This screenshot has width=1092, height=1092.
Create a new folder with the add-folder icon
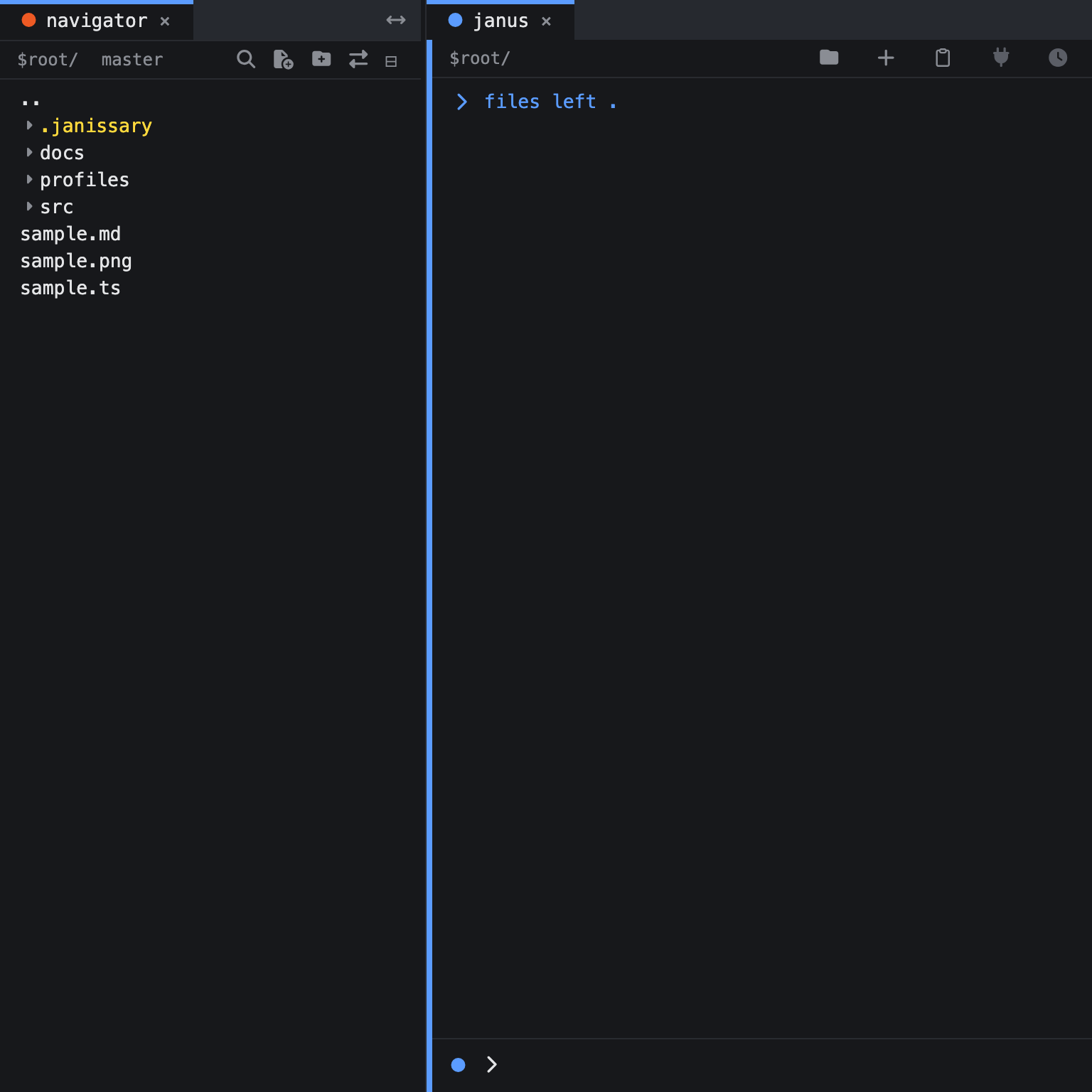321,58
